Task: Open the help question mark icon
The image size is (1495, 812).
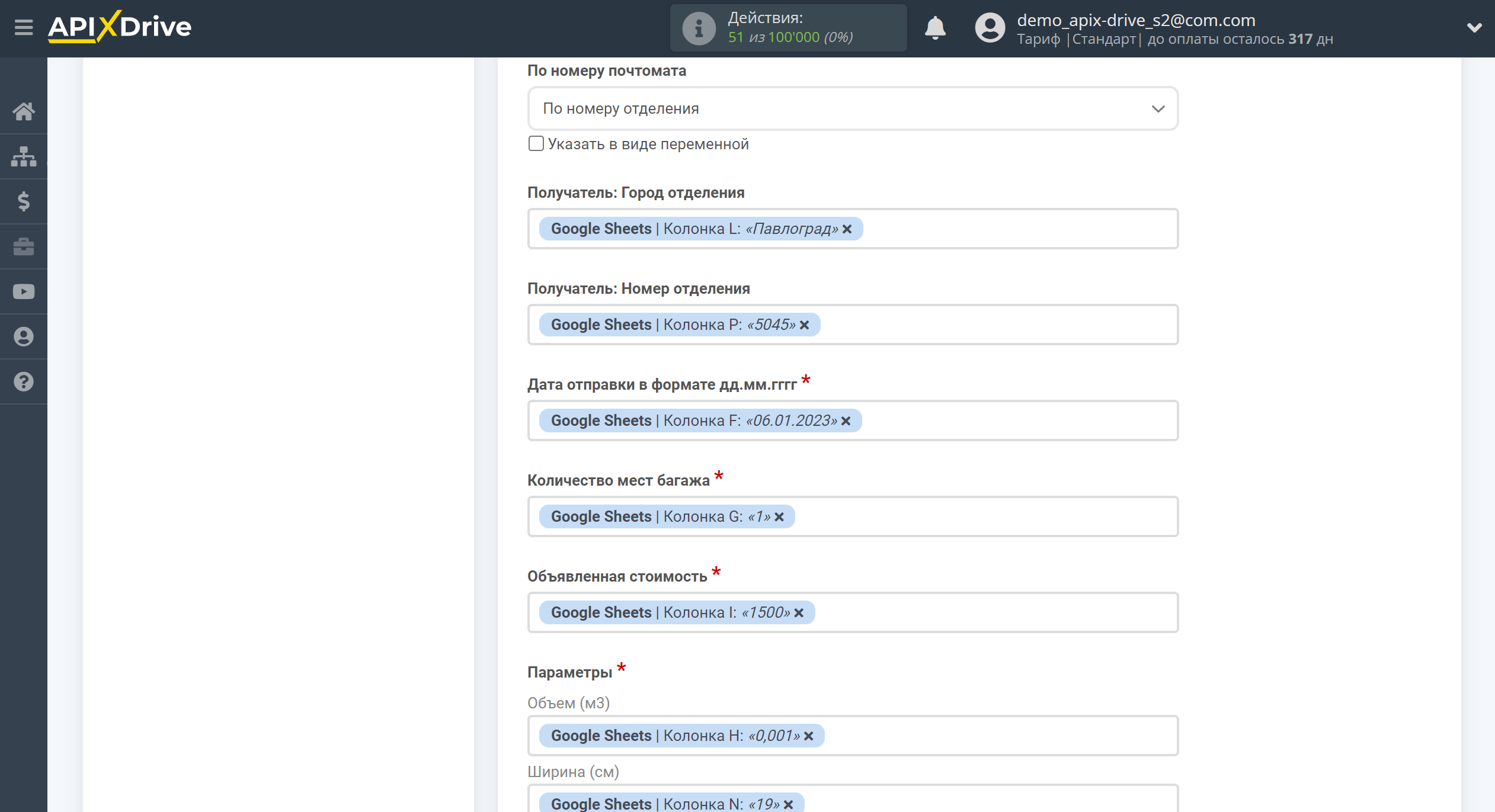Action: (x=24, y=381)
